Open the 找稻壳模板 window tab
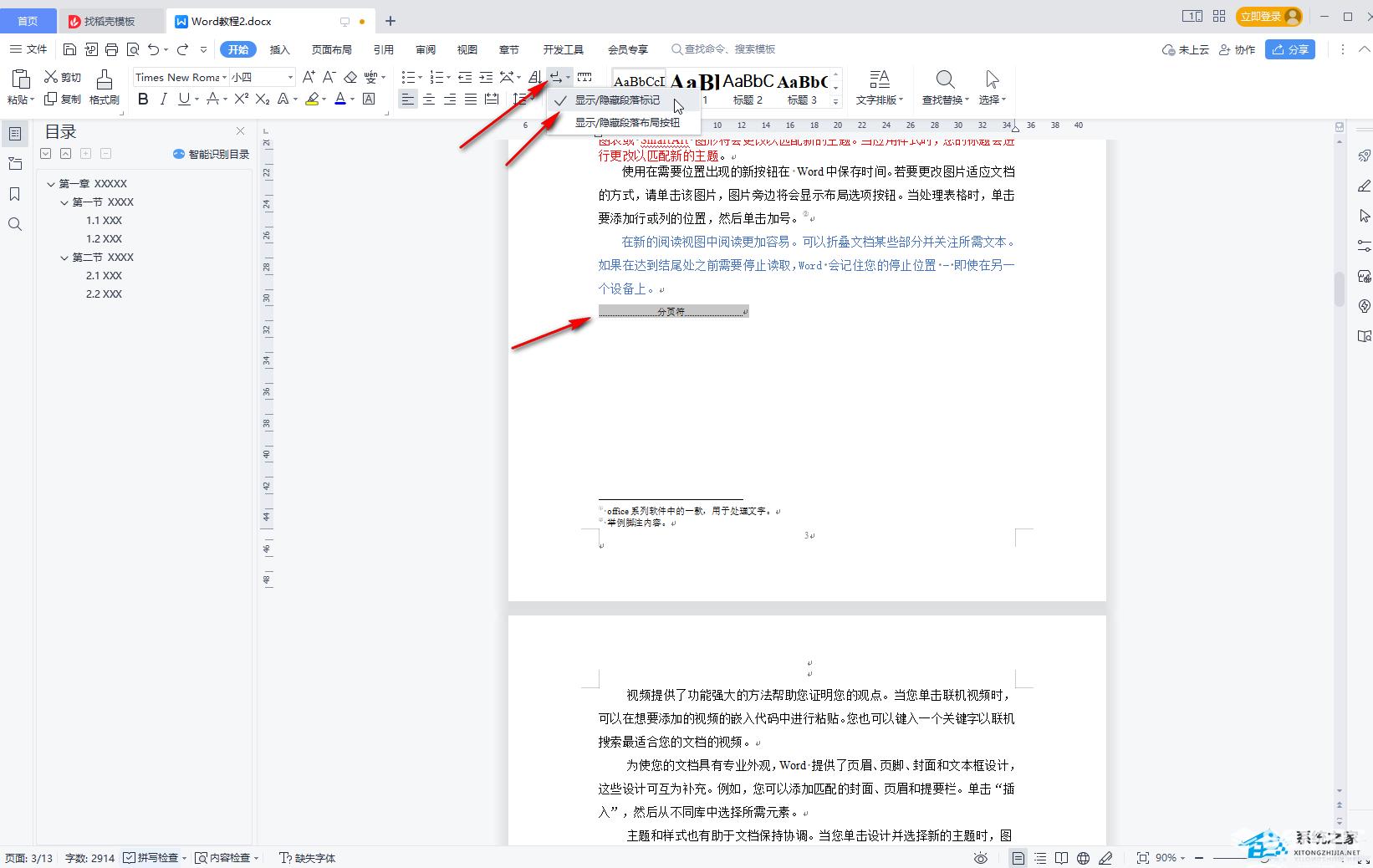 [x=110, y=21]
